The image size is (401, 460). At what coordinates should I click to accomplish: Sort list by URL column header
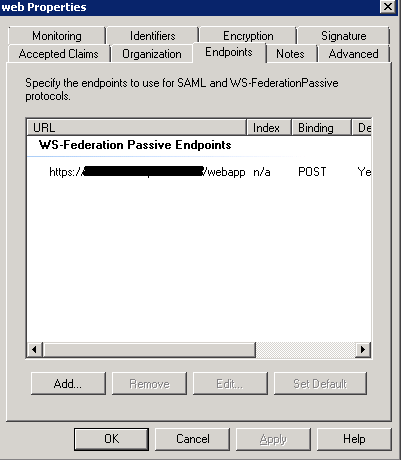(x=136, y=128)
